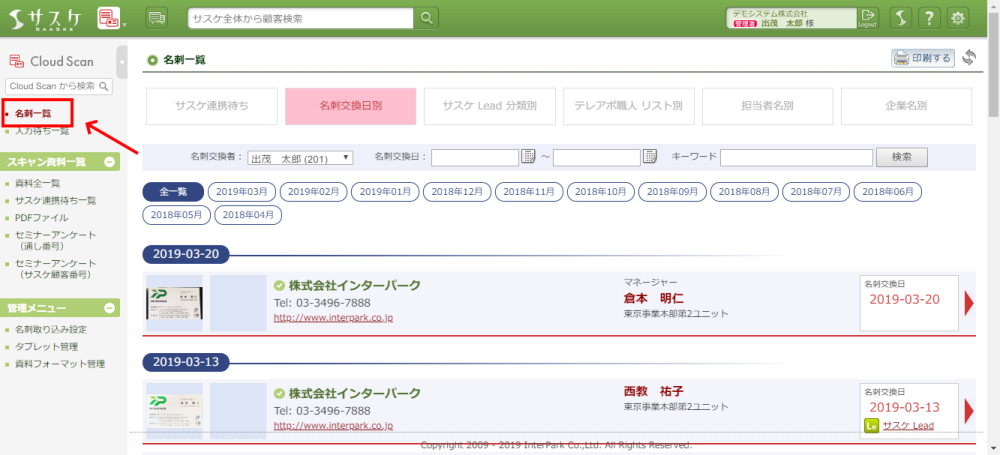Viewport: 1000px width, 455px height.
Task: Open the end date calendar icon
Action: pos(650,156)
